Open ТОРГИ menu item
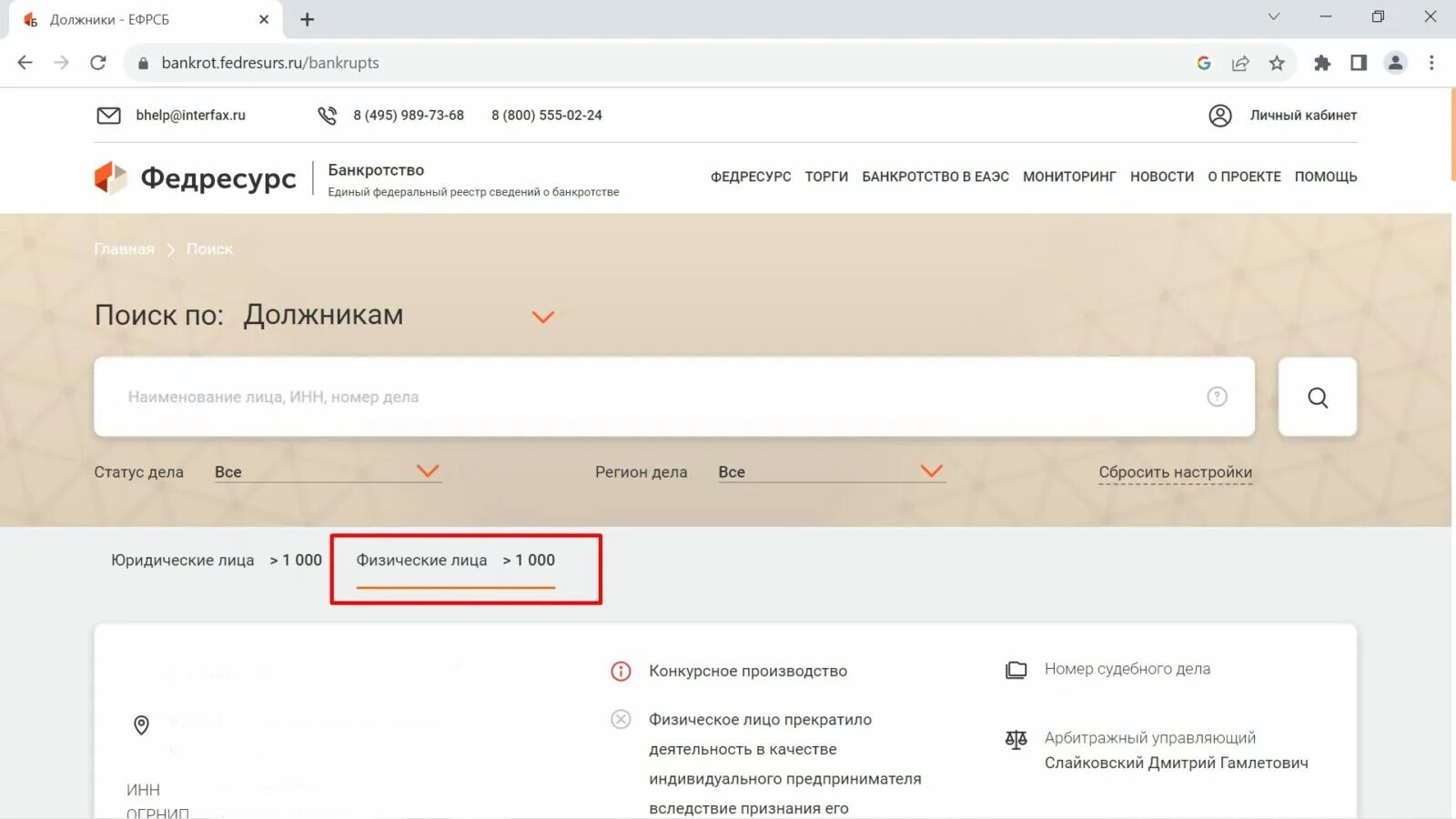Screen dimensions: 1456x819 point(826,177)
